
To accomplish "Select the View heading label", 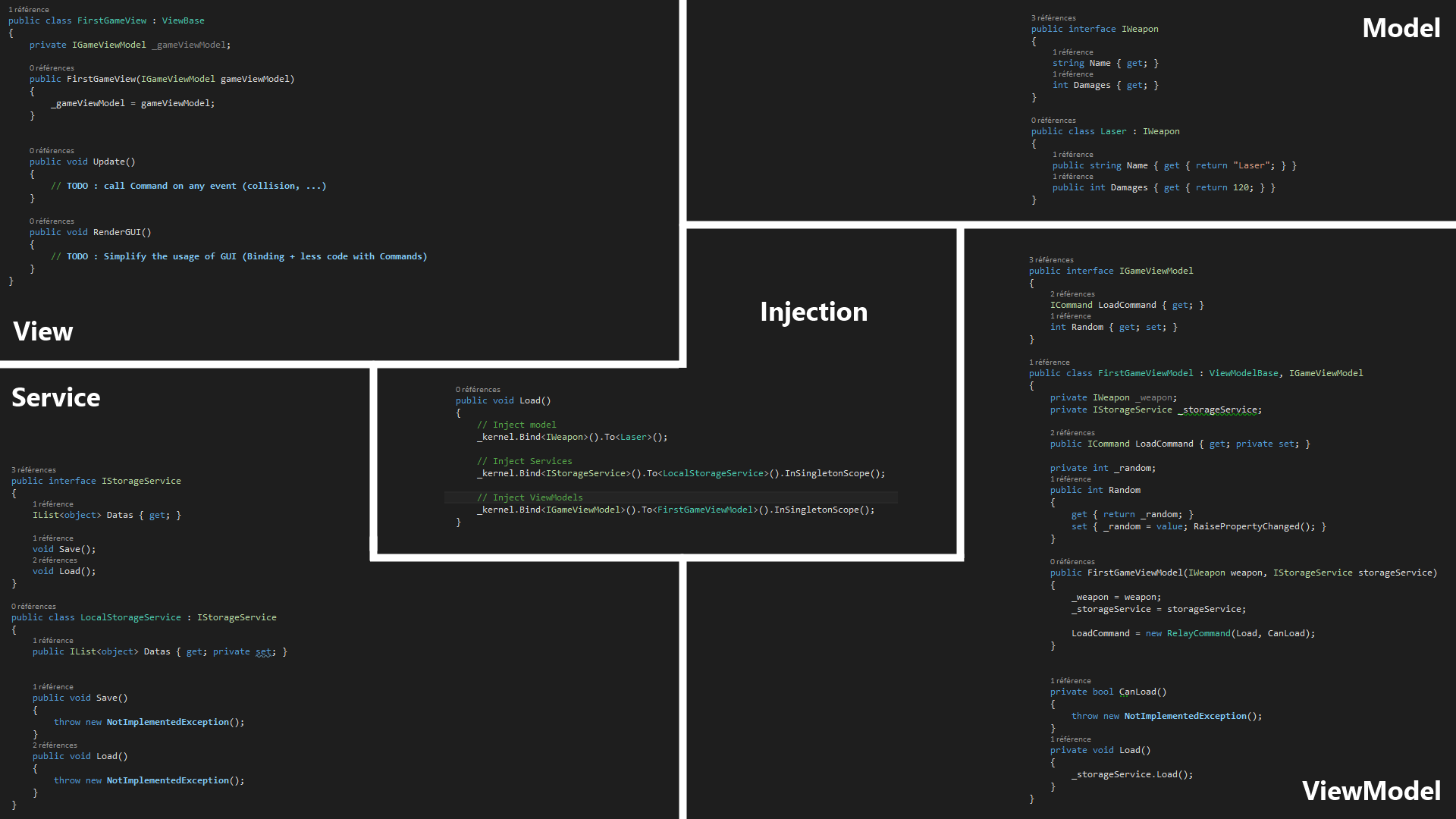I will 42,331.
